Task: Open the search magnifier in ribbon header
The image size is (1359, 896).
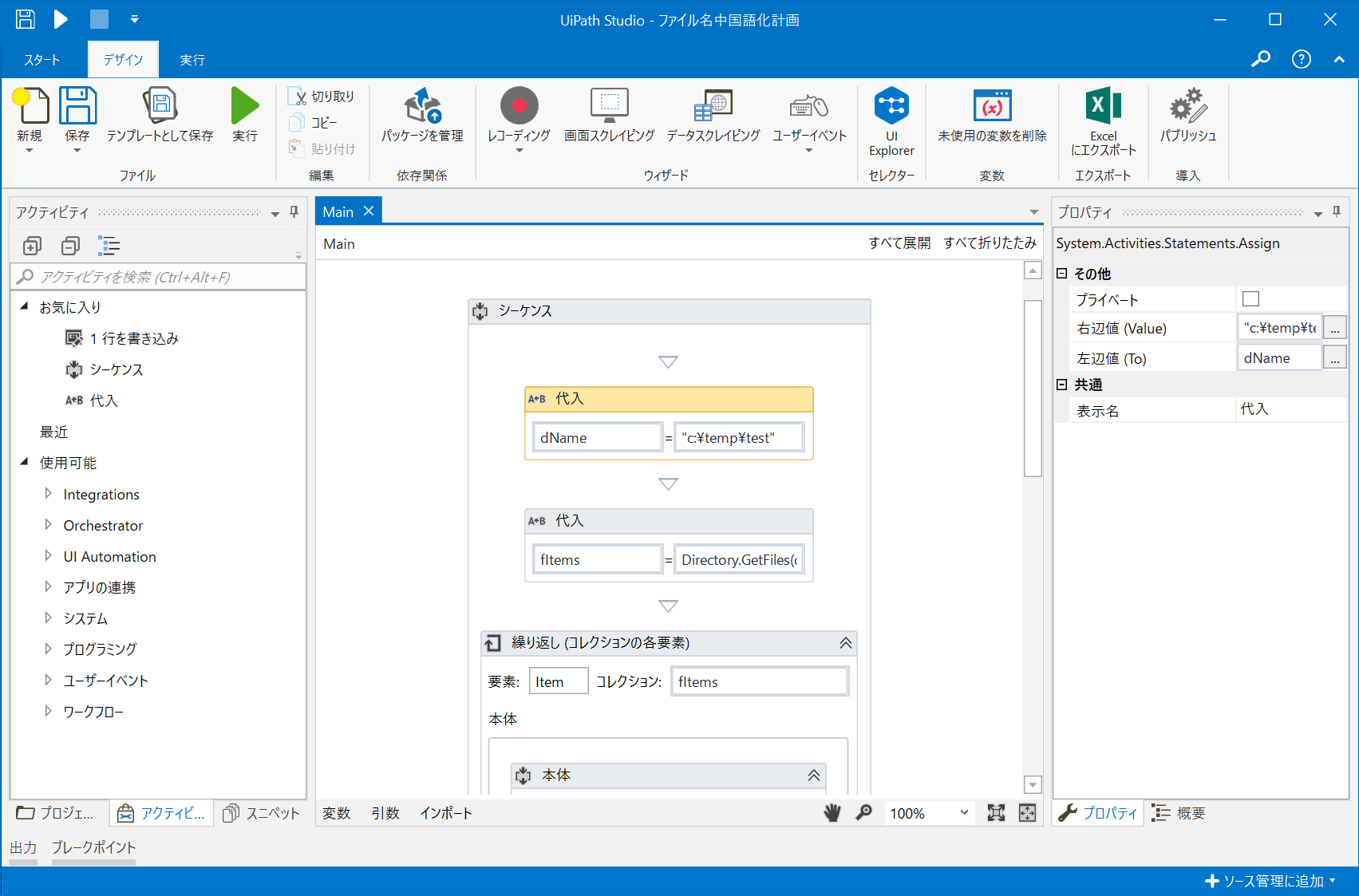Action: pyautogui.click(x=1261, y=59)
